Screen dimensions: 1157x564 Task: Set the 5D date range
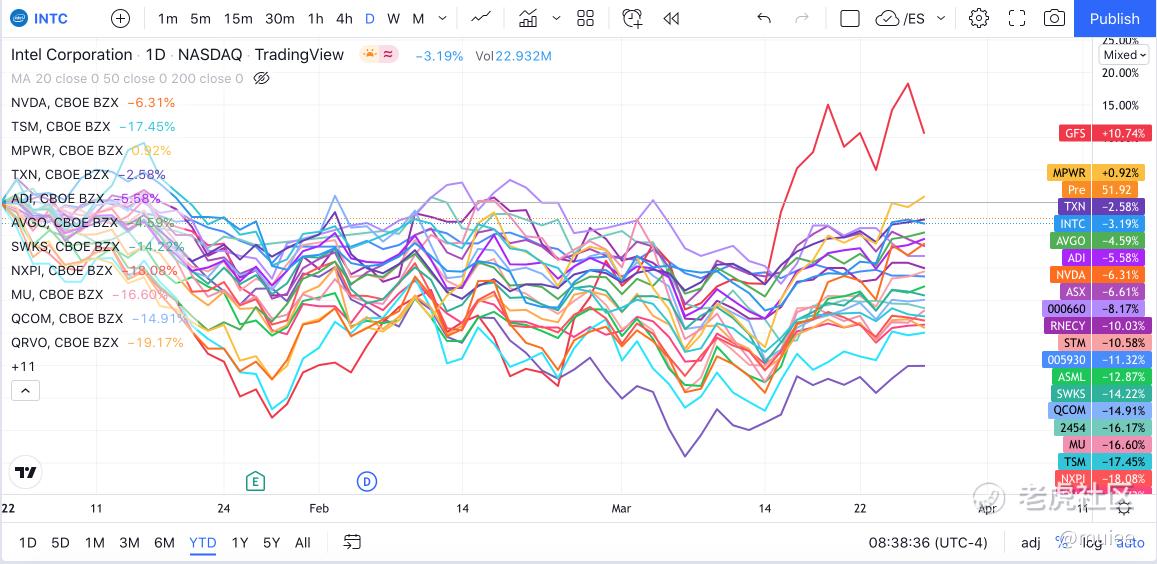pyautogui.click(x=61, y=543)
